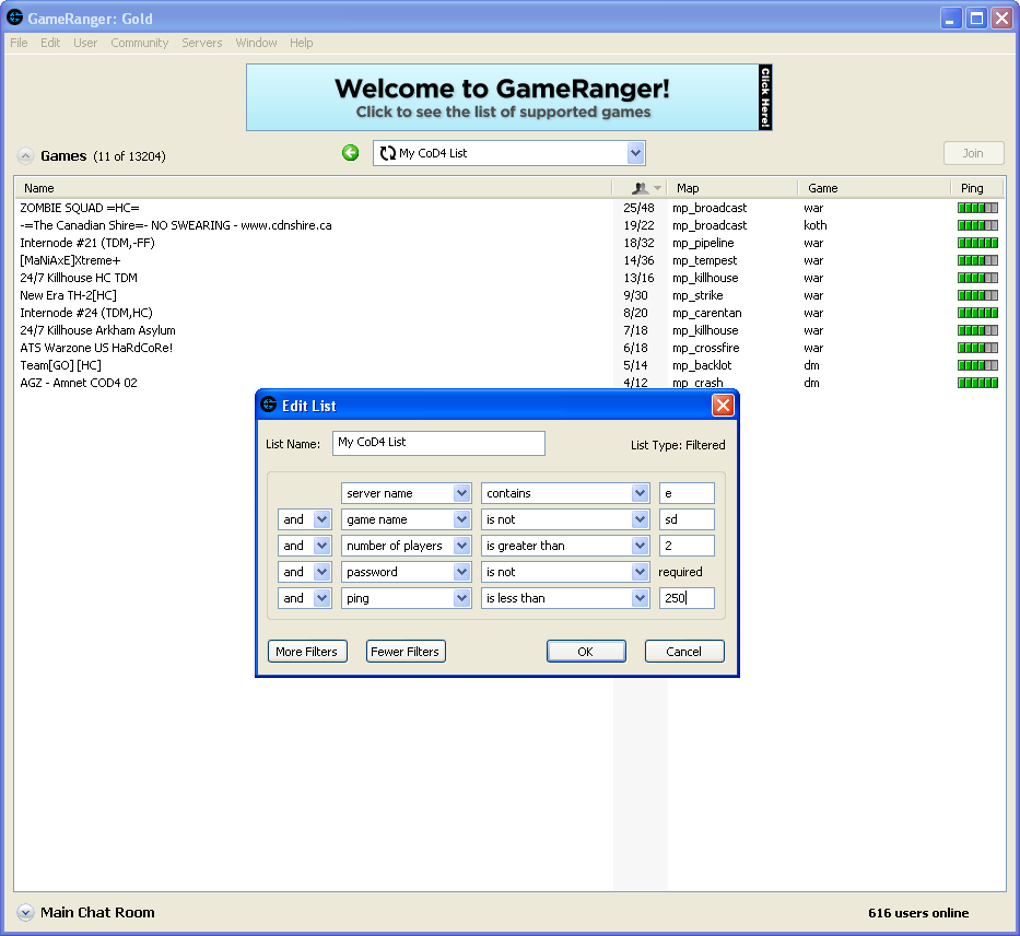Open the ping field dropdown
The image size is (1020, 936).
tap(462, 598)
